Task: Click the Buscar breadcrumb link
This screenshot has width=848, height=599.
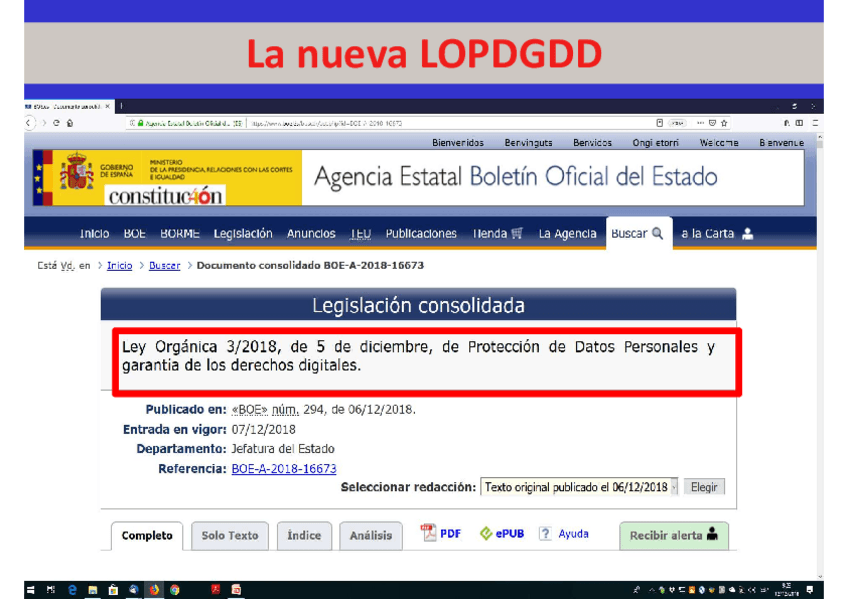Action: click(164, 265)
